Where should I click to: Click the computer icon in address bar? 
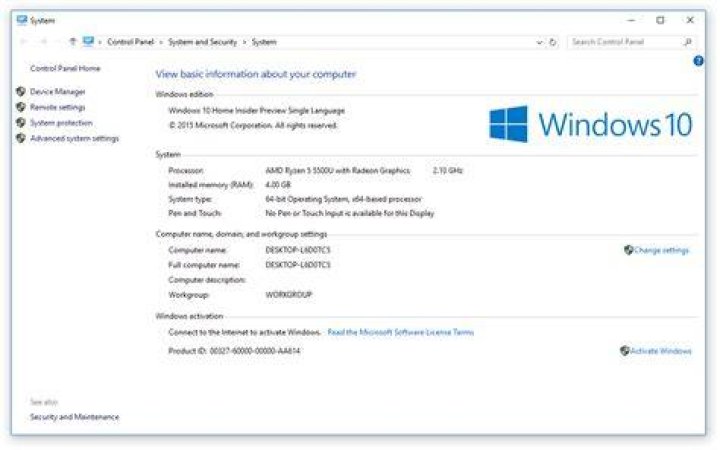pos(88,42)
